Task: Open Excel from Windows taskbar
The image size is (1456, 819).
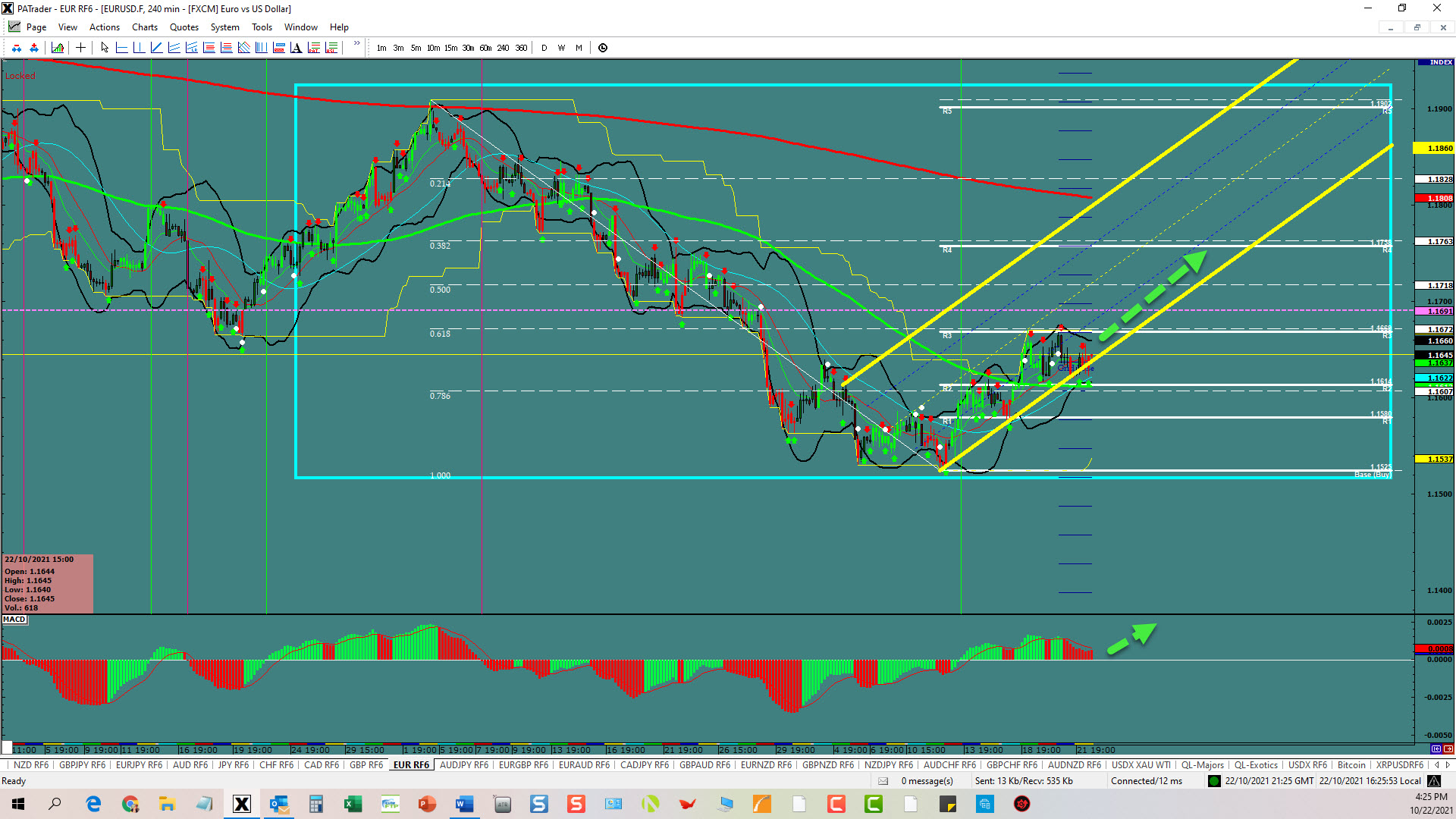Action: [353, 804]
